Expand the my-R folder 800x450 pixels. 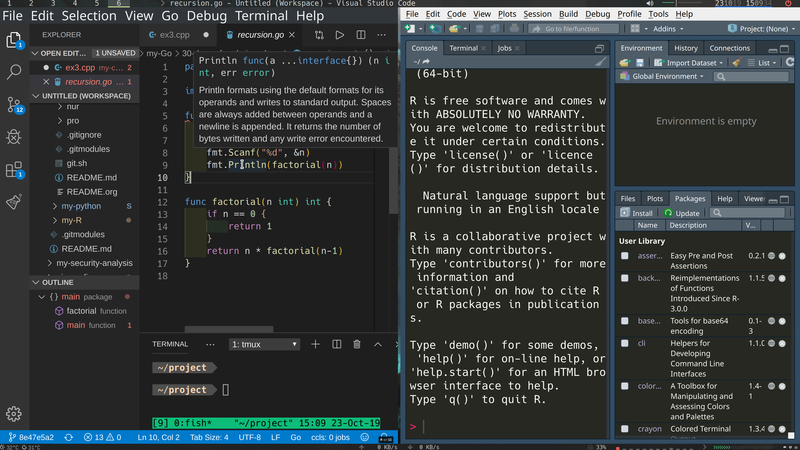tap(55, 220)
